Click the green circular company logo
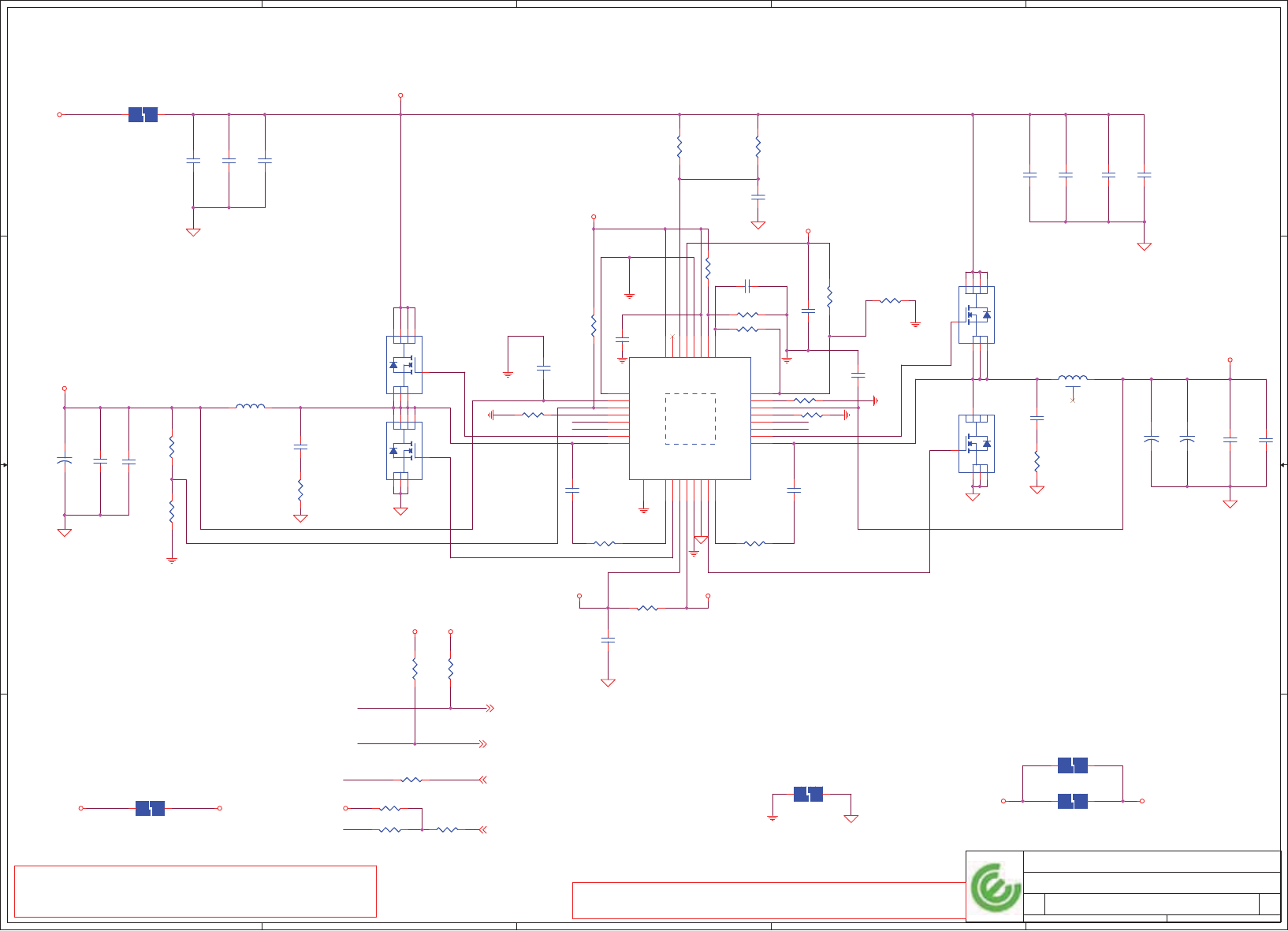The width and height of the screenshot is (1288, 931). point(995,888)
